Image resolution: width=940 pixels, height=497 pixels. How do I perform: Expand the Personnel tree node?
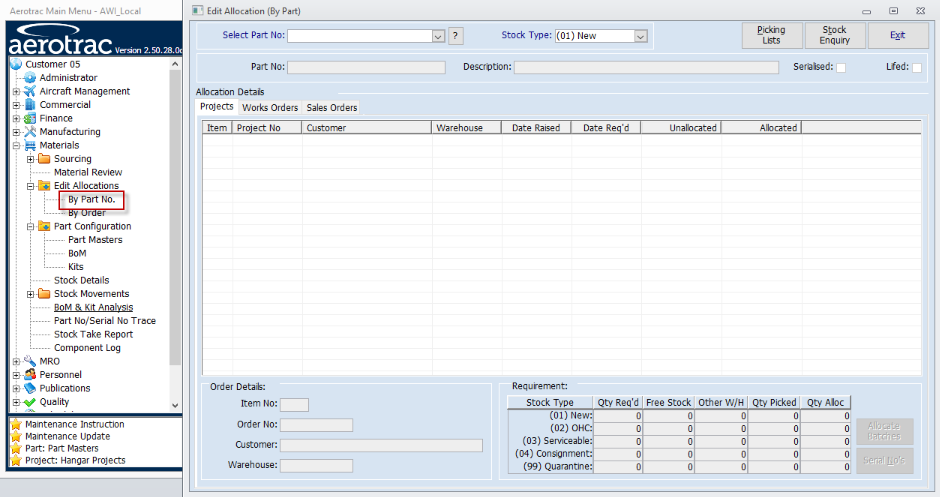tap(16, 375)
